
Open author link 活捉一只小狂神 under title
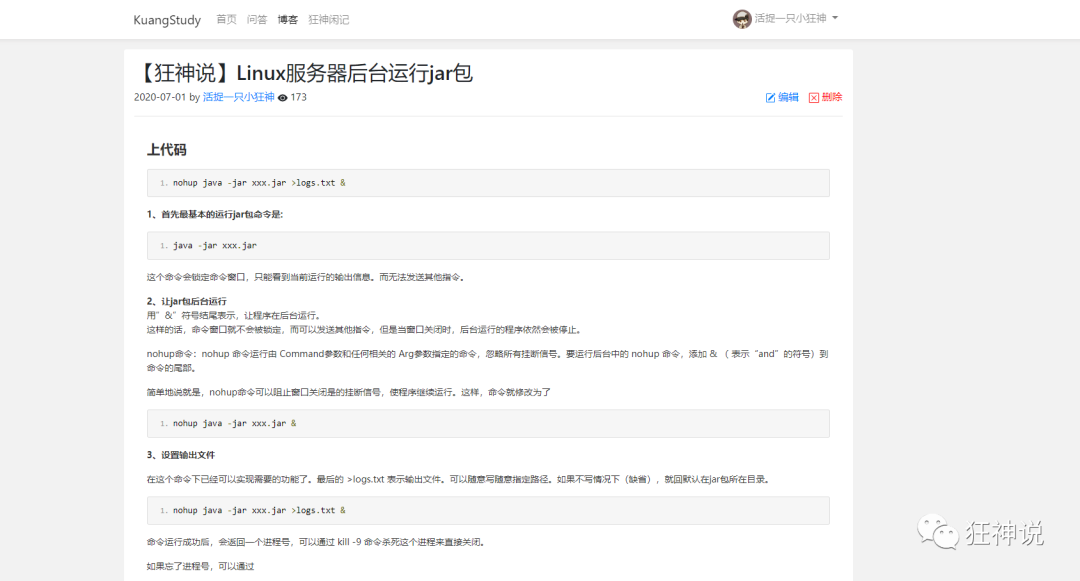[238, 97]
